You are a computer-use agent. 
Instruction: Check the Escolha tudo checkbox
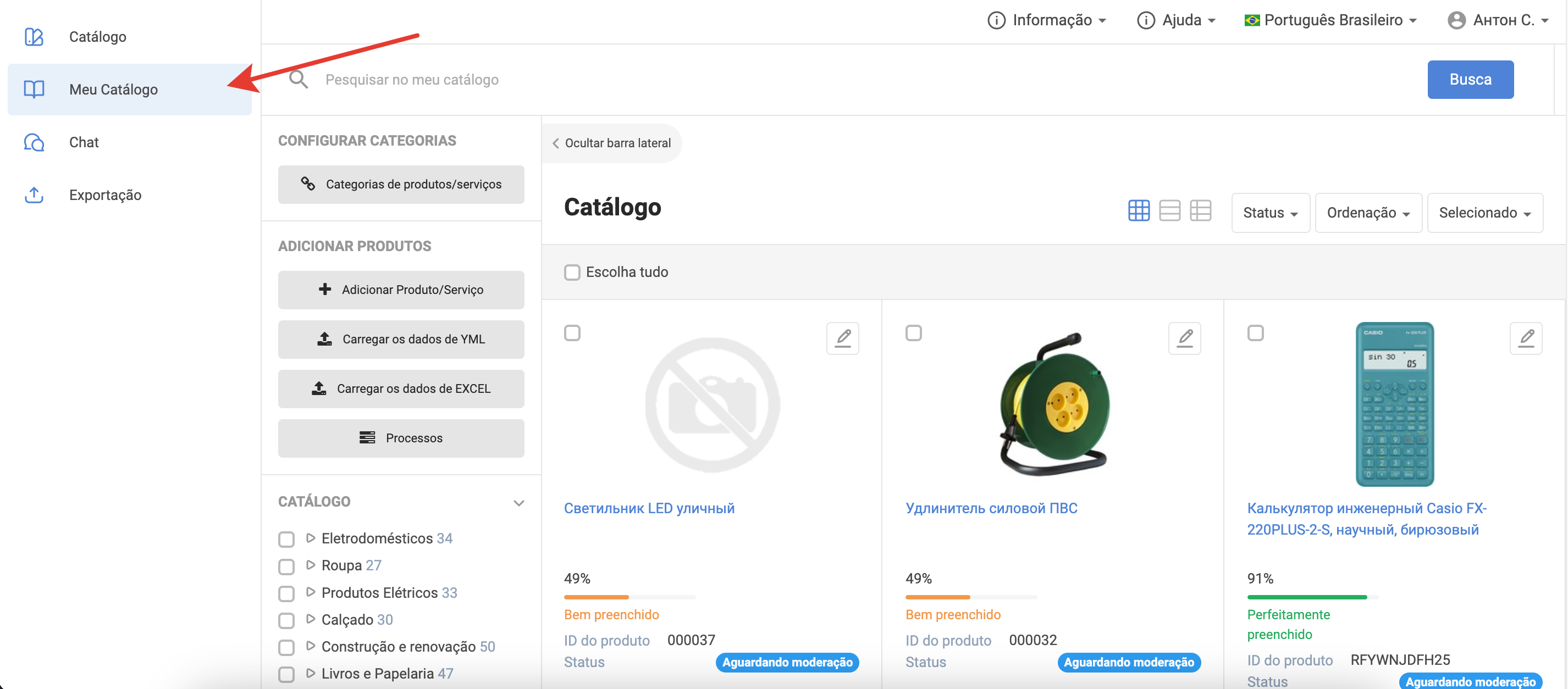(x=572, y=272)
